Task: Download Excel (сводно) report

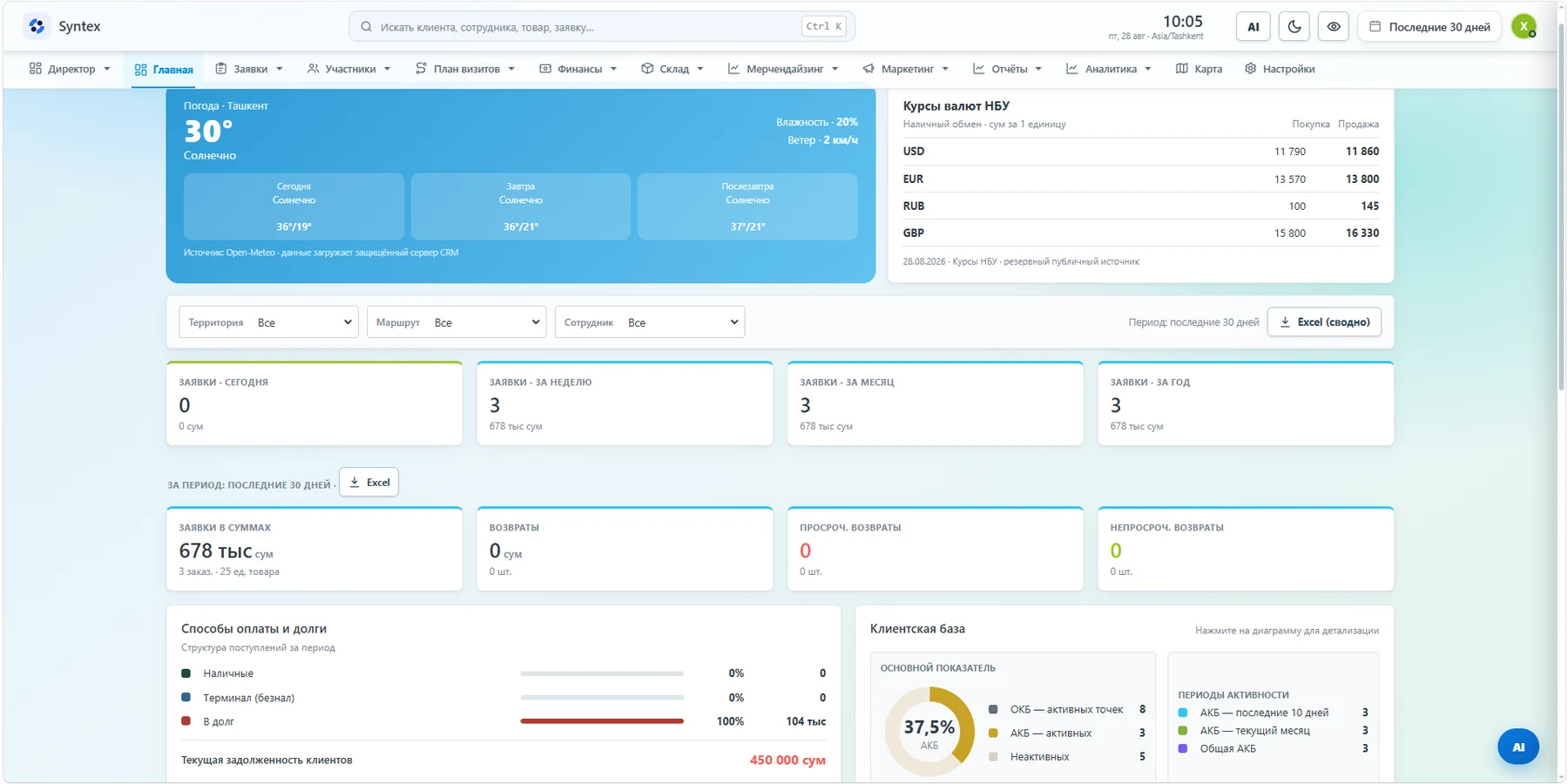Action: pos(1324,322)
